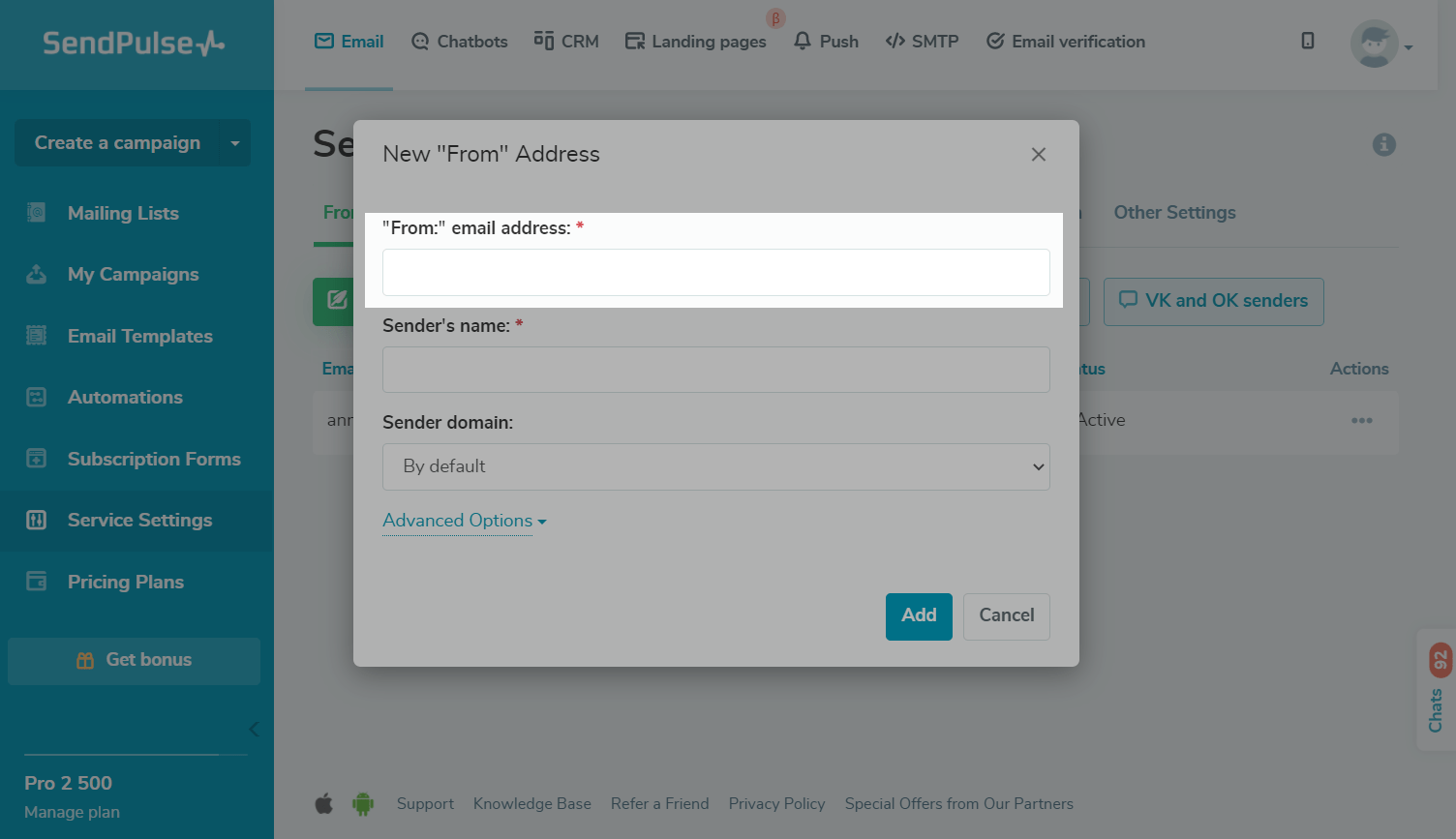Click the My Campaigns sidebar icon

pyautogui.click(x=36, y=275)
